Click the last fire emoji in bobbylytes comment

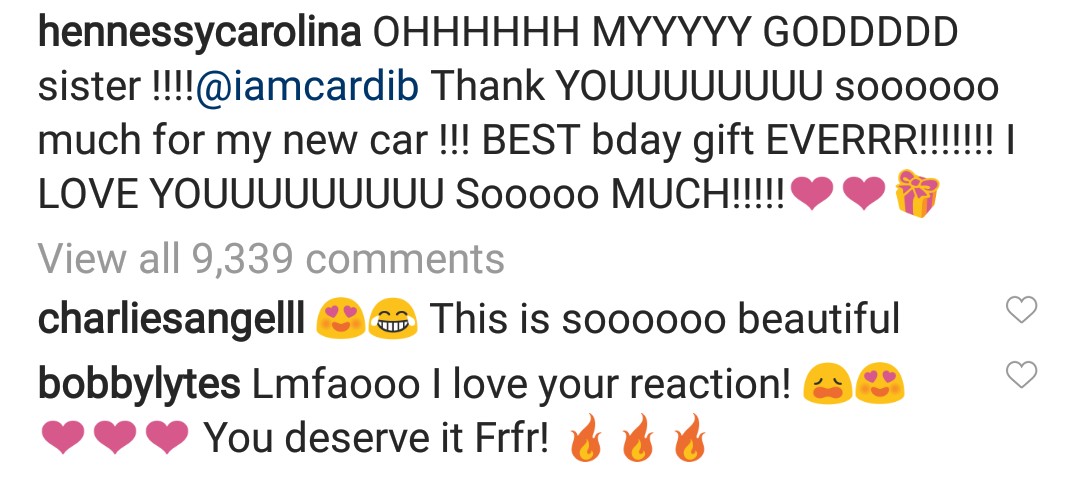coord(689,437)
